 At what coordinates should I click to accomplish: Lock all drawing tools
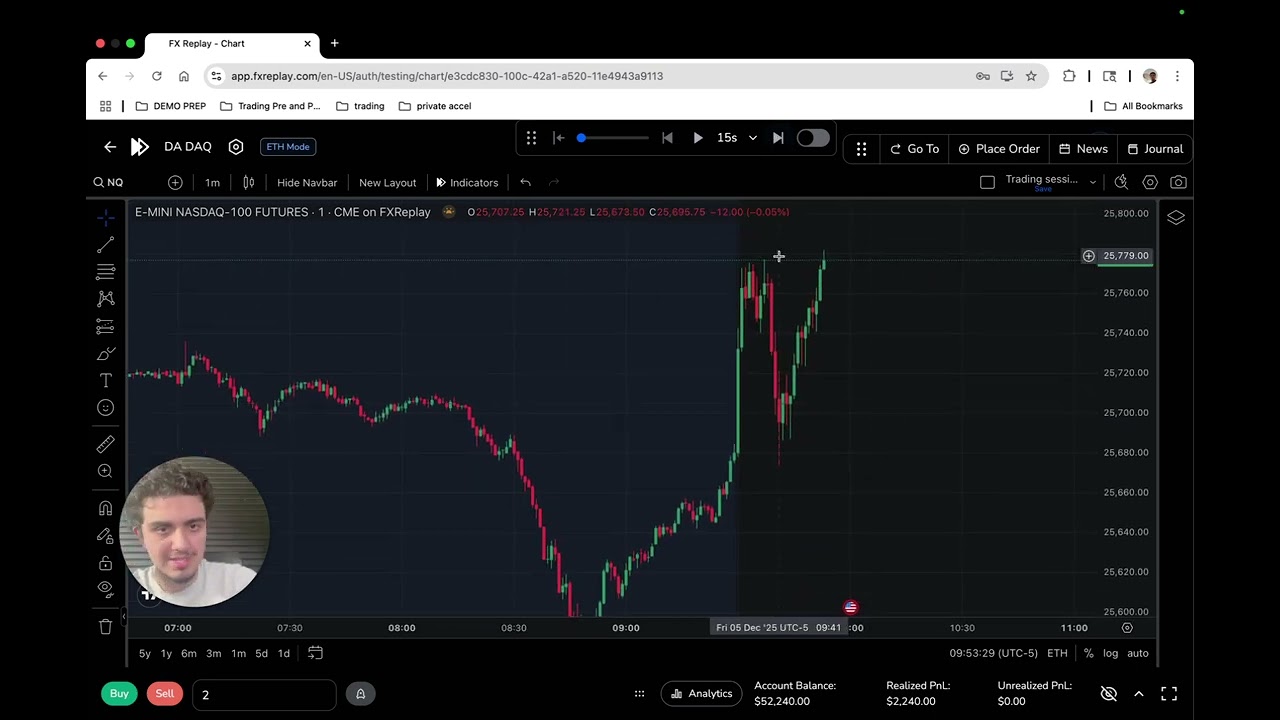(105, 563)
